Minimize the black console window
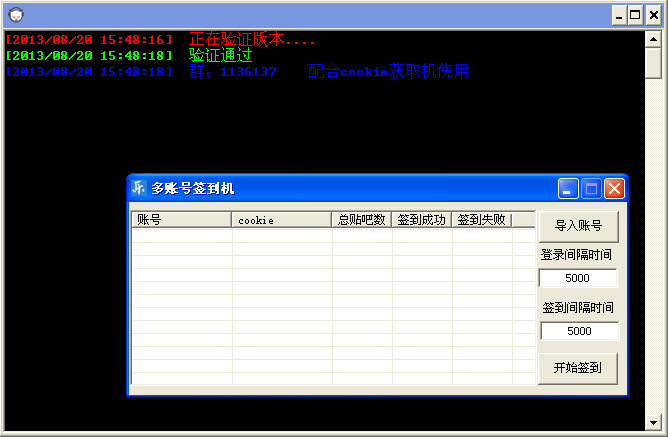This screenshot has height=437, width=668. 619,16
